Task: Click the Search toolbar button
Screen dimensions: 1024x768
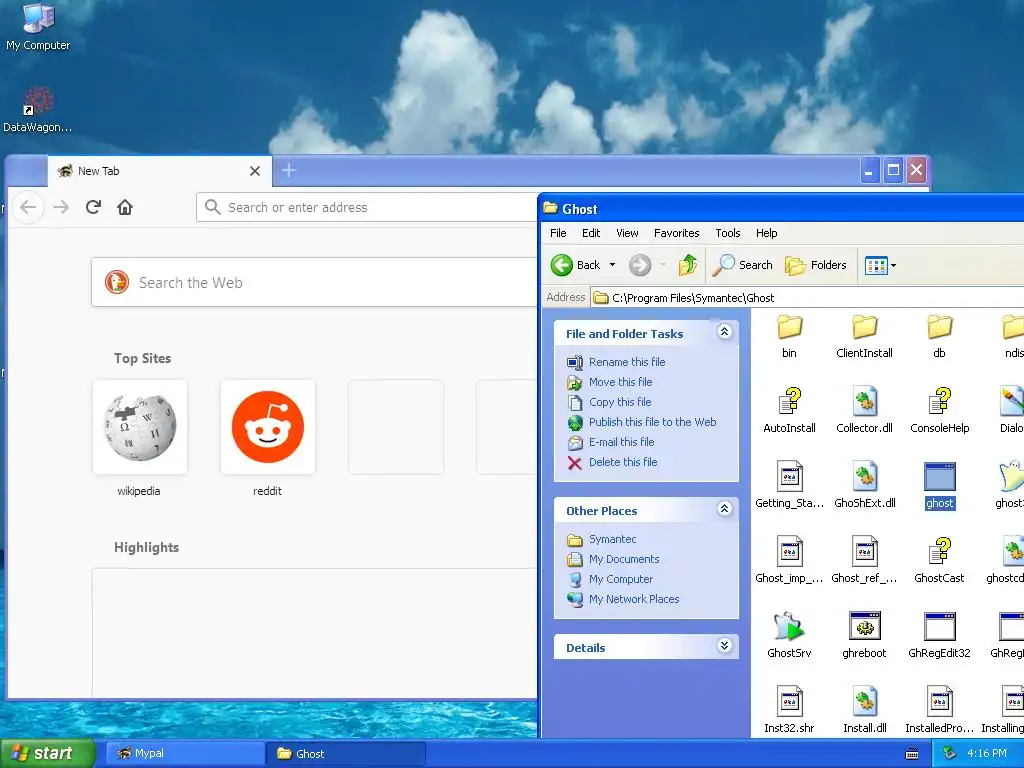Action: pos(743,265)
